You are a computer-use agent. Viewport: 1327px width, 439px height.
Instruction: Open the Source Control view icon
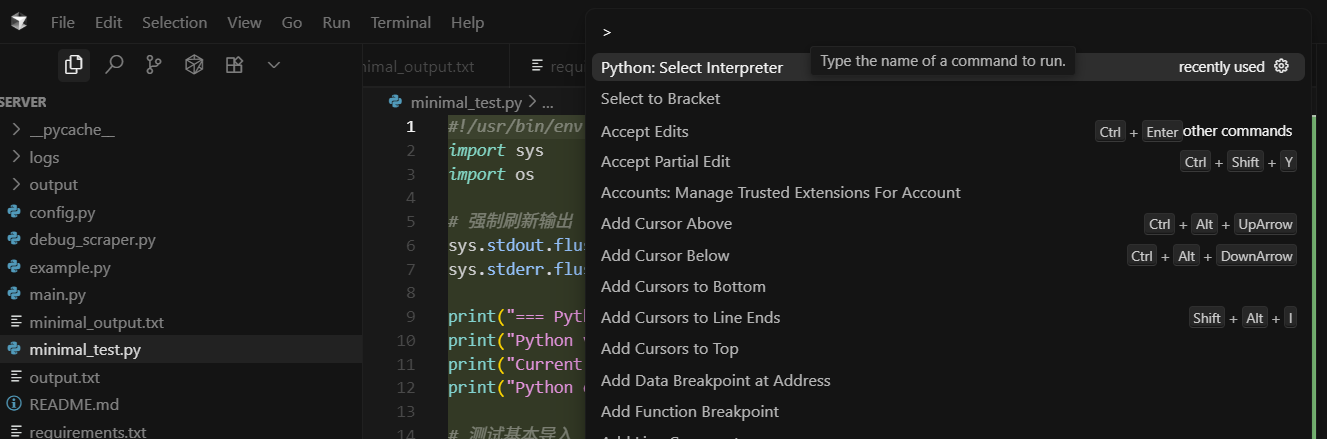(154, 65)
